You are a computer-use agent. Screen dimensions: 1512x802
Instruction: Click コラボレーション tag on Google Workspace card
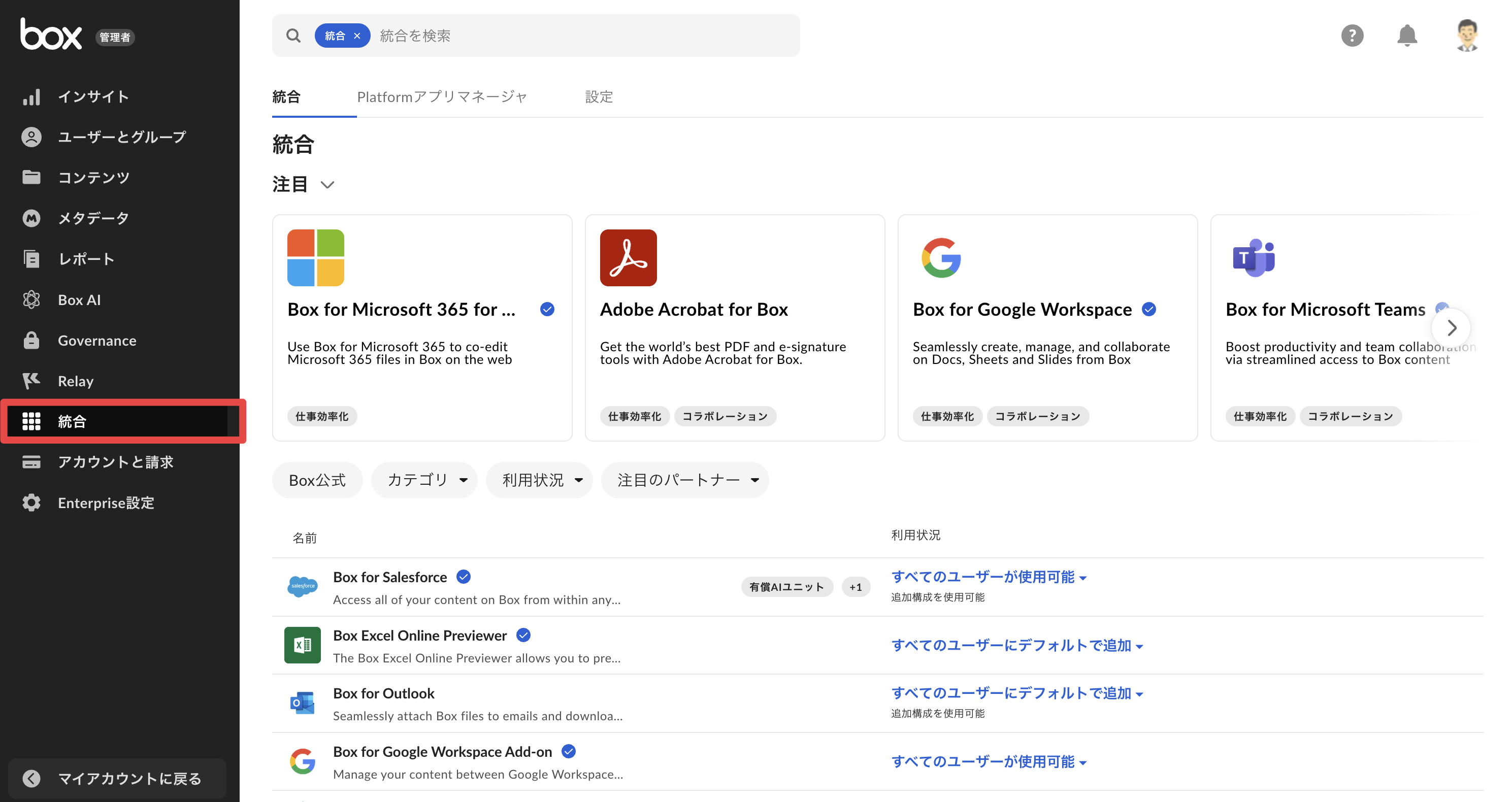coord(1038,416)
